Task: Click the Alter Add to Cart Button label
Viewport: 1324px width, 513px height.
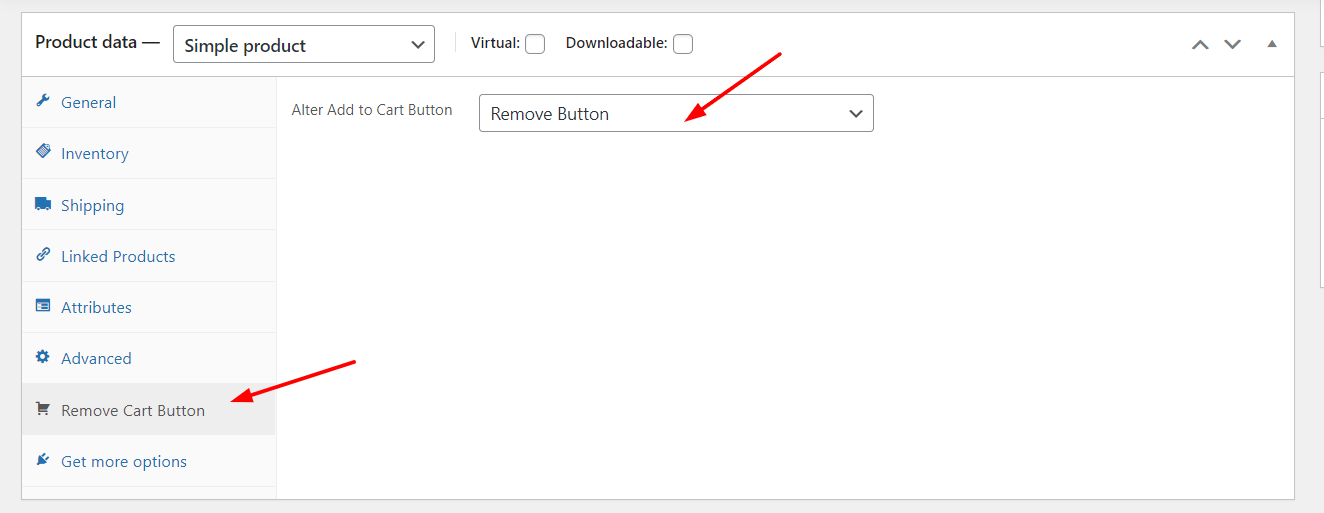Action: point(372,110)
